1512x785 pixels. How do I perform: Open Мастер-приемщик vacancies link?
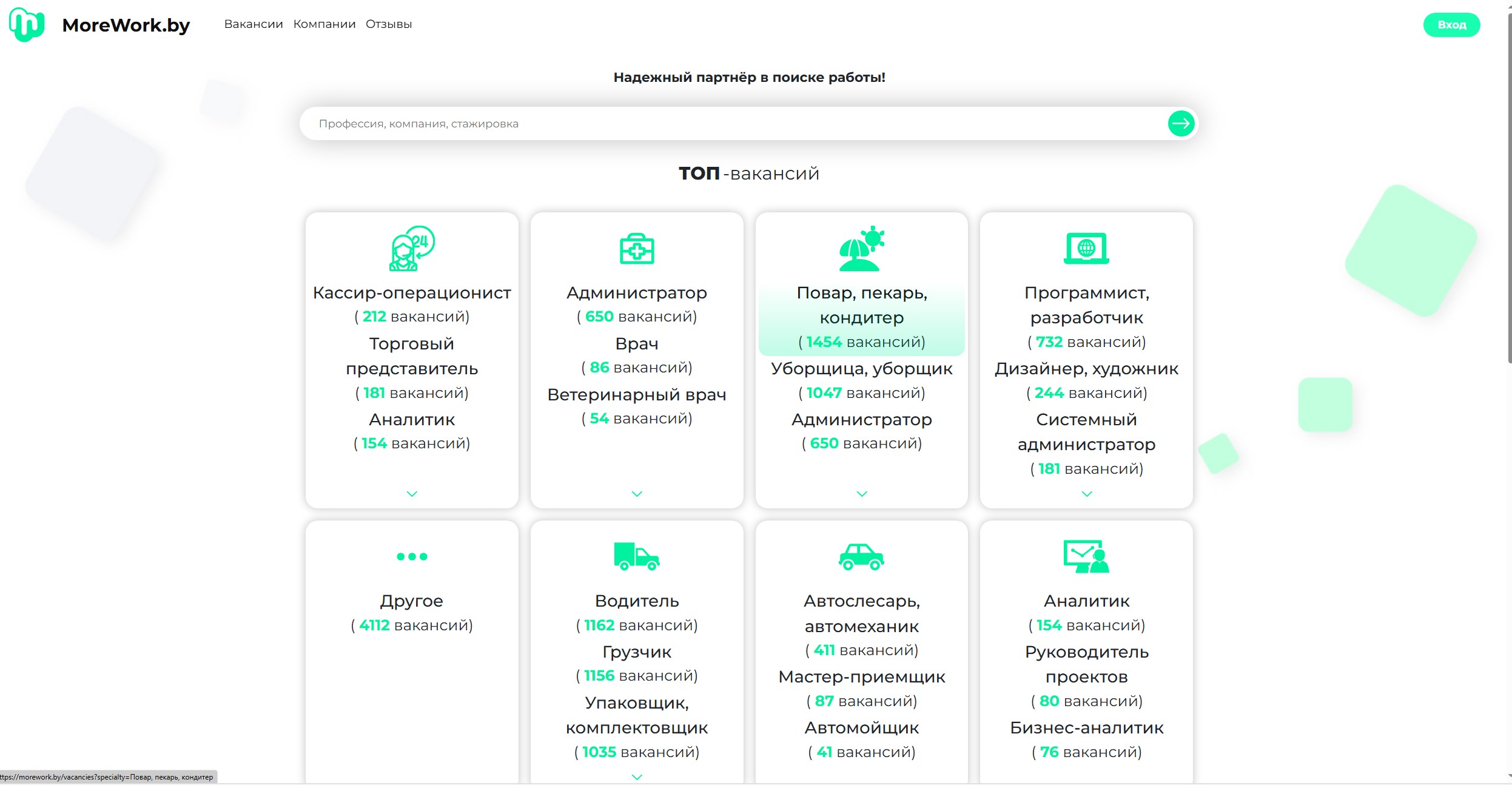pos(862,677)
